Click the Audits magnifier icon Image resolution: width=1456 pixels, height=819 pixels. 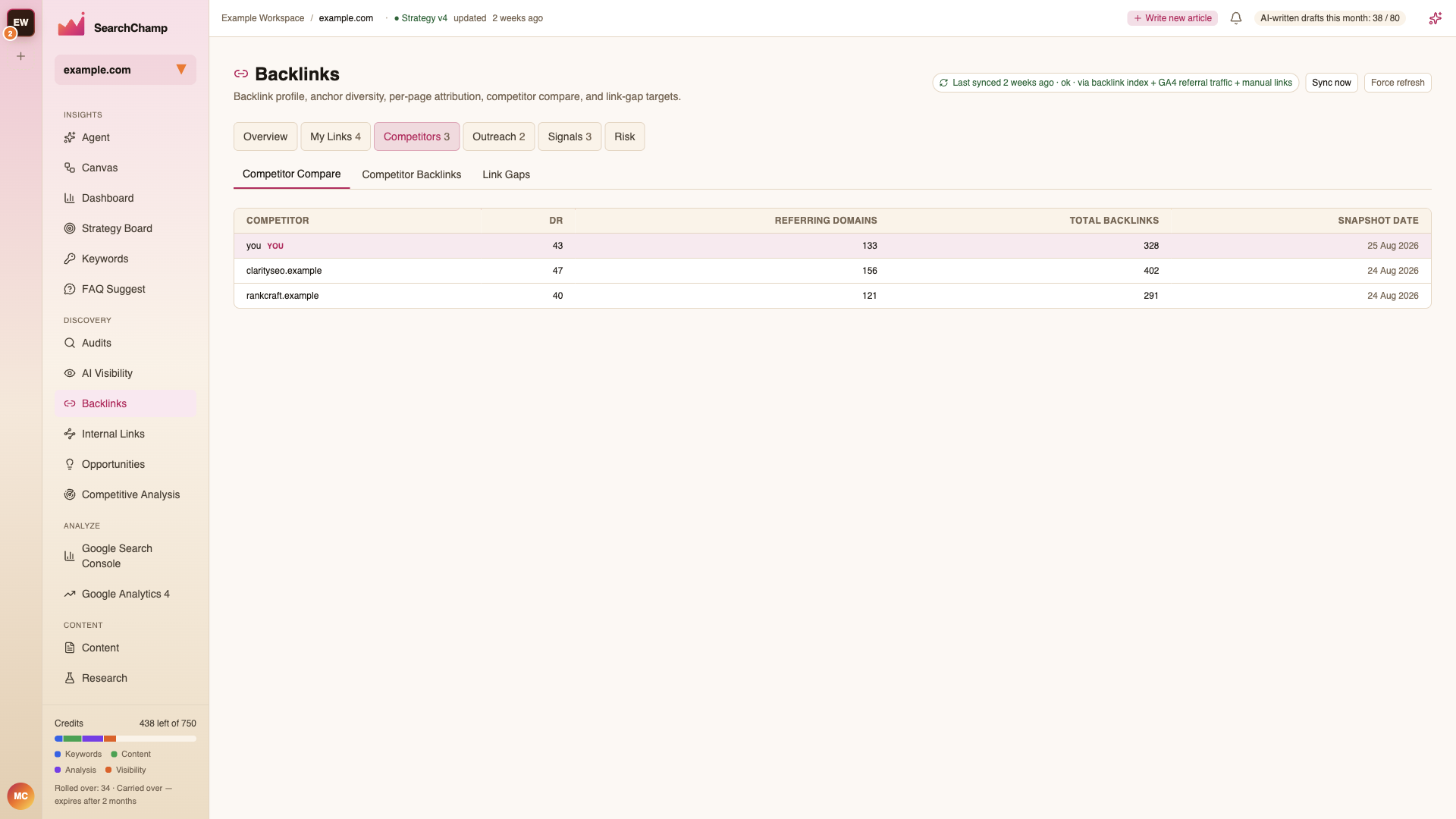click(70, 343)
